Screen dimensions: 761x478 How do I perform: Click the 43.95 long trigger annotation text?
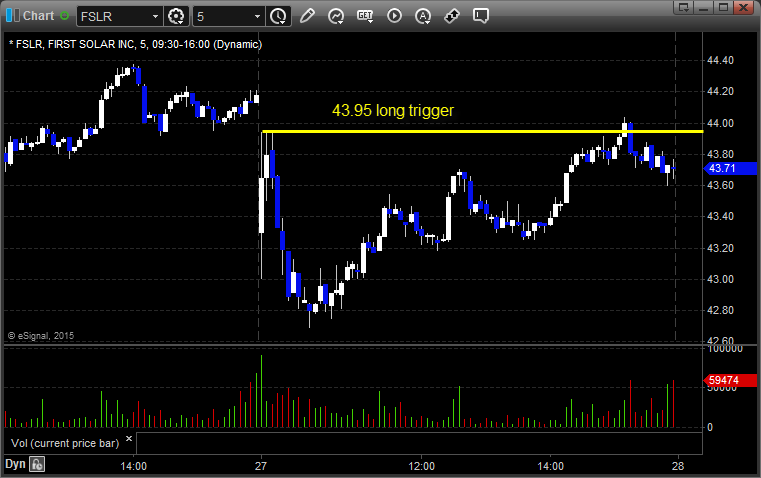(393, 111)
